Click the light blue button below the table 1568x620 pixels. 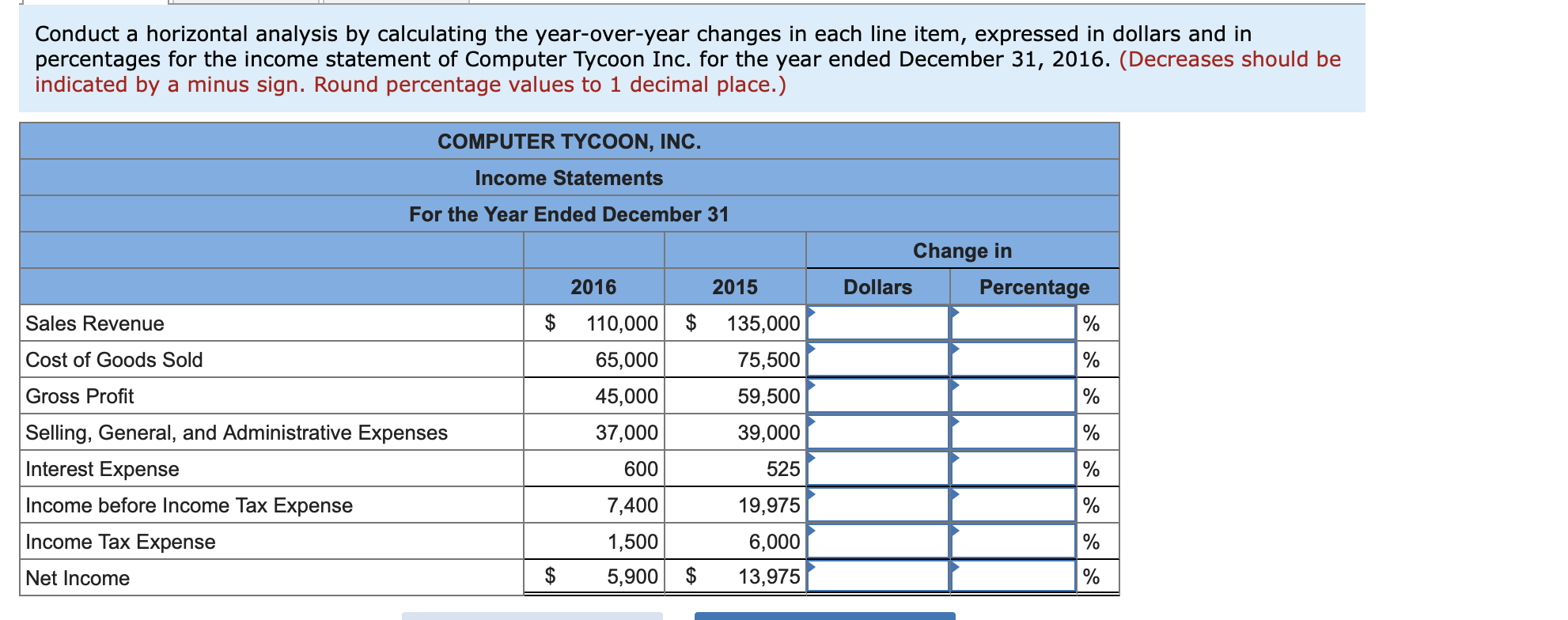click(532, 616)
